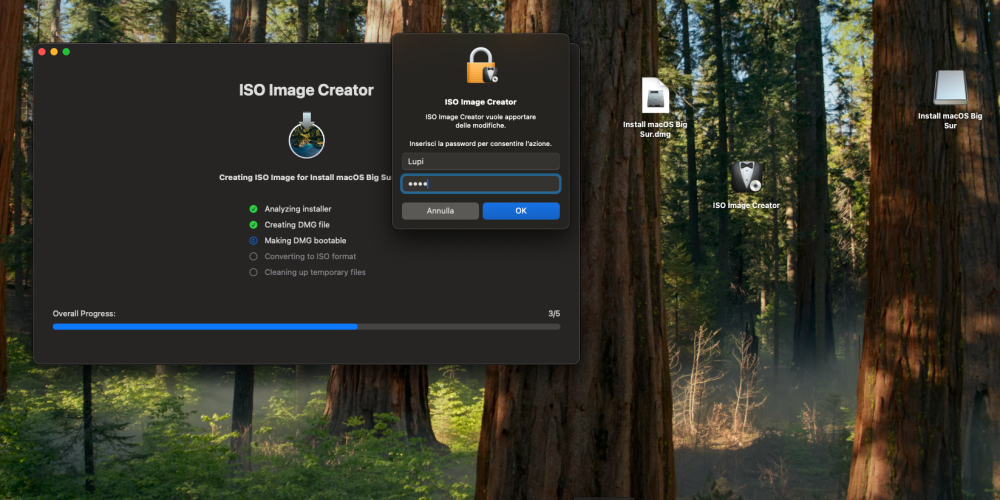Click the 'Creating DMG file' step text

tap(297, 225)
